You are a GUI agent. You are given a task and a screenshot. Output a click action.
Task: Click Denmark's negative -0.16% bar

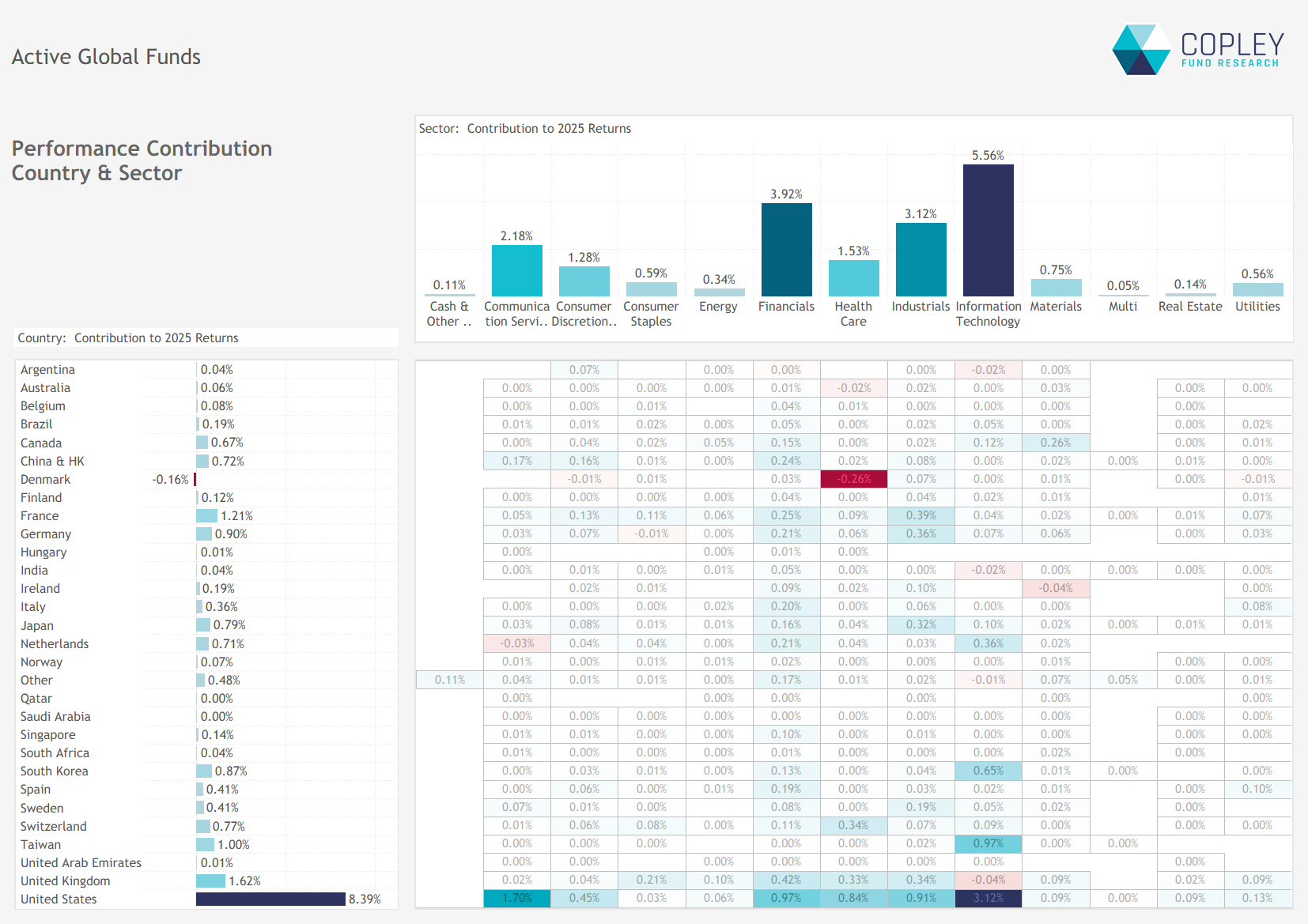click(x=195, y=480)
